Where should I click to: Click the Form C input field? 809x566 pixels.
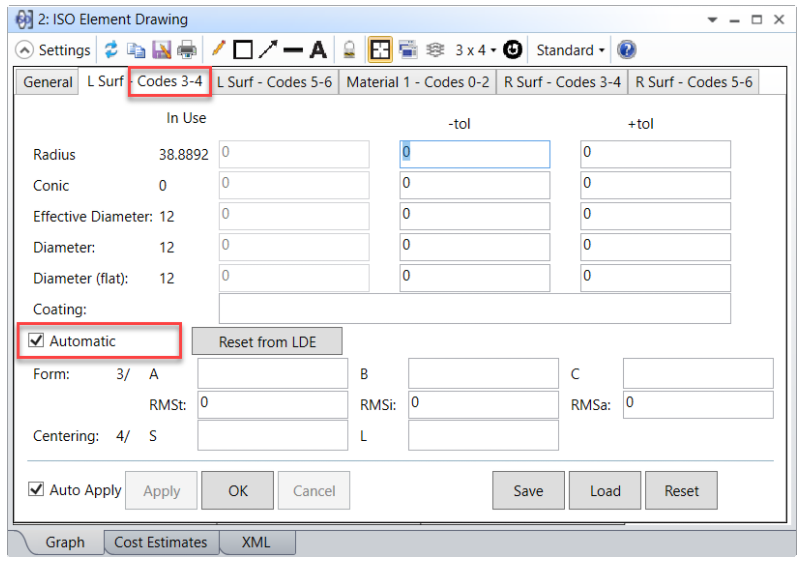pyautogui.click(x=698, y=374)
